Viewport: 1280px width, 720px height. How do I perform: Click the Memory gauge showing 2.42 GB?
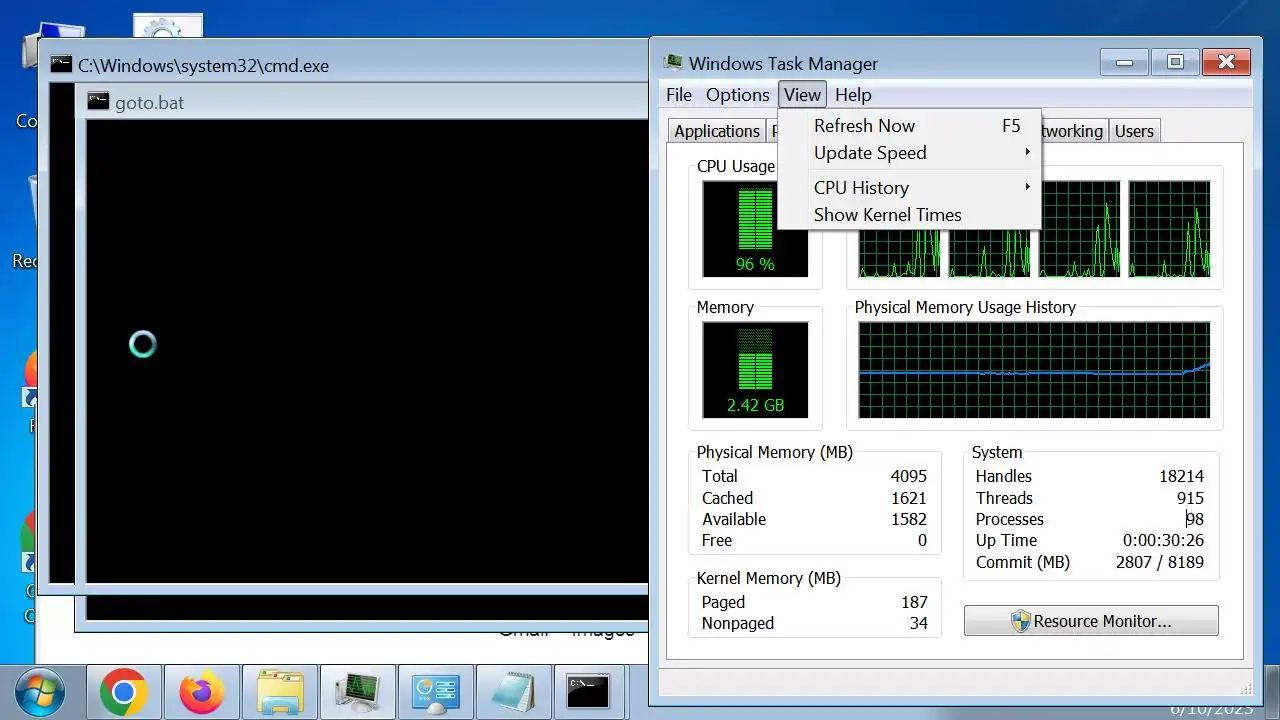pyautogui.click(x=755, y=370)
